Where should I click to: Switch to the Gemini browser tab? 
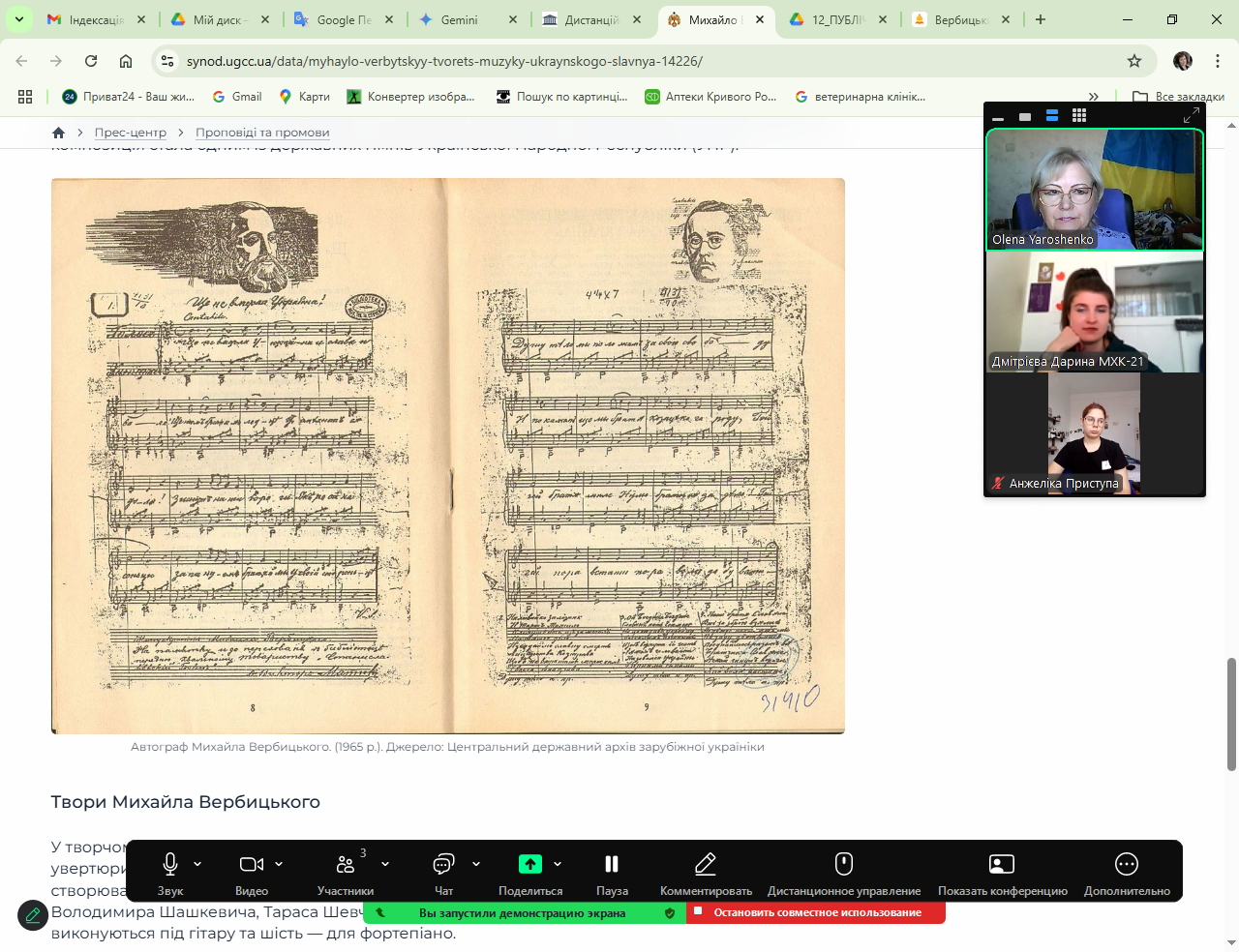[459, 19]
